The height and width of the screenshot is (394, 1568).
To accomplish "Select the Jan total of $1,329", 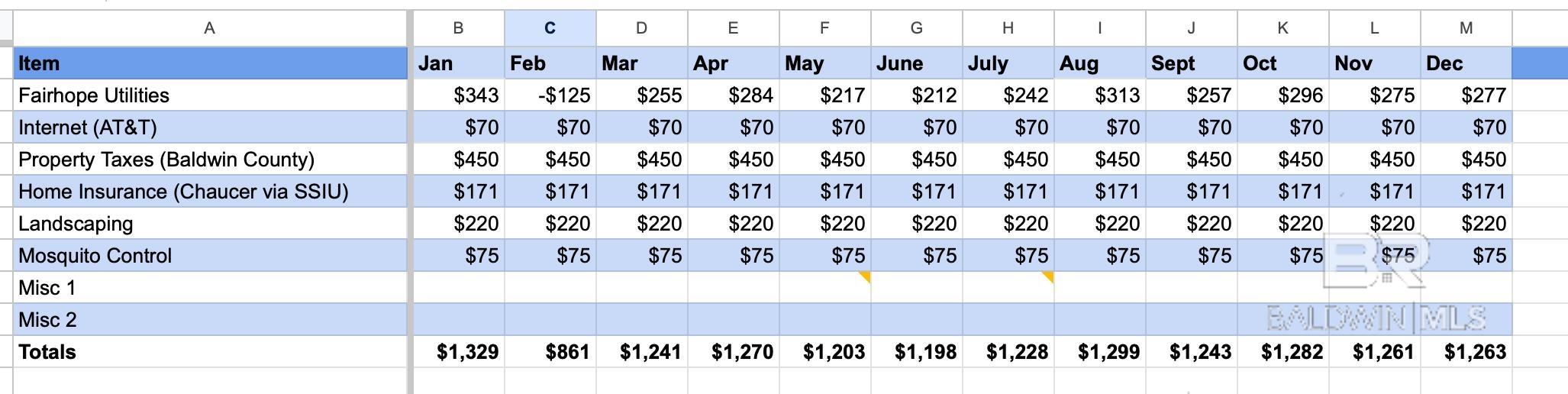I will pos(459,352).
